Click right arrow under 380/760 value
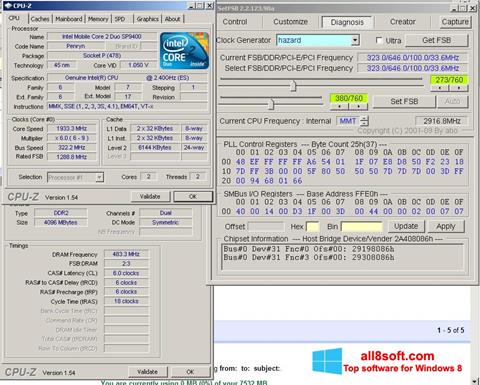480x385 pixels. 358,106
